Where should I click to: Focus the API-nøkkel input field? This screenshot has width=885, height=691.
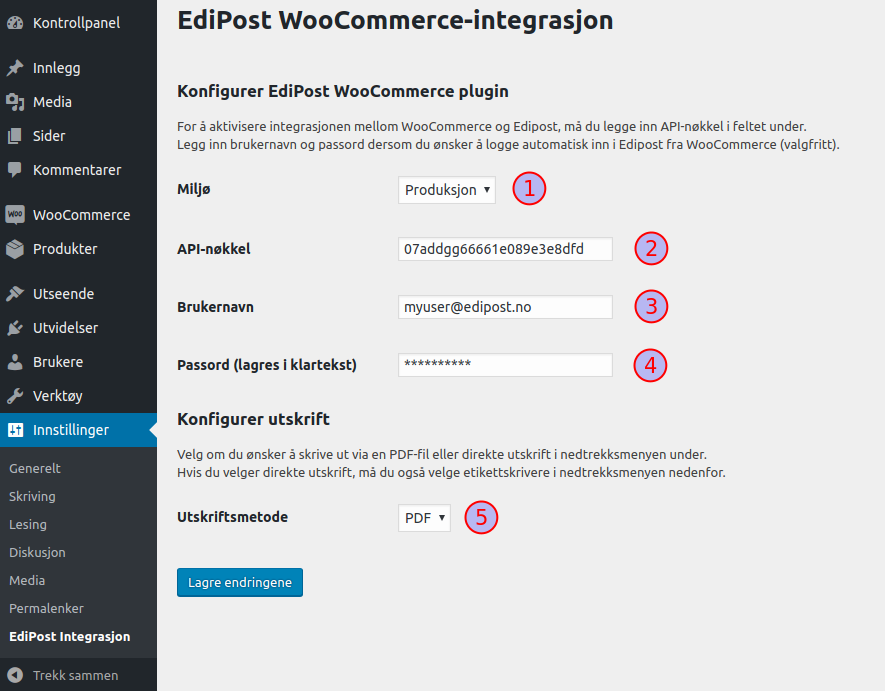pyautogui.click(x=505, y=249)
